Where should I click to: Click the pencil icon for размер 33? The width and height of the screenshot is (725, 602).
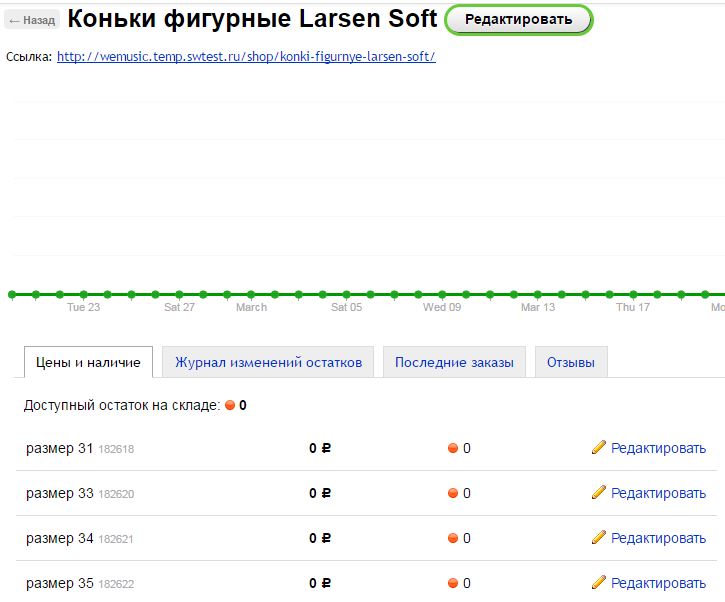pyautogui.click(x=599, y=492)
